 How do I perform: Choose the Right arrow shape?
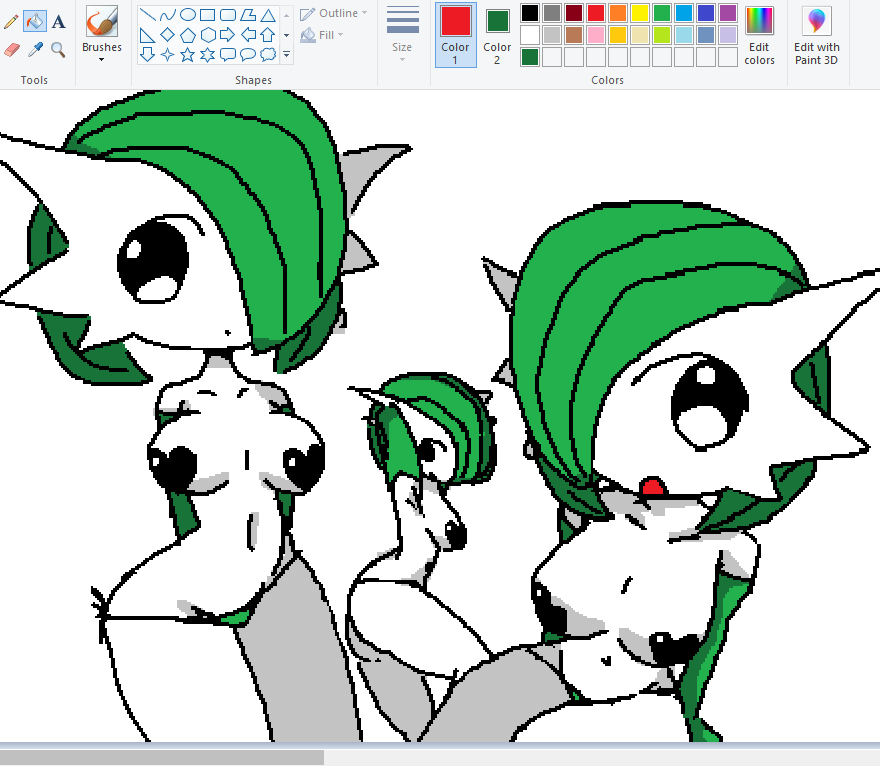click(228, 35)
